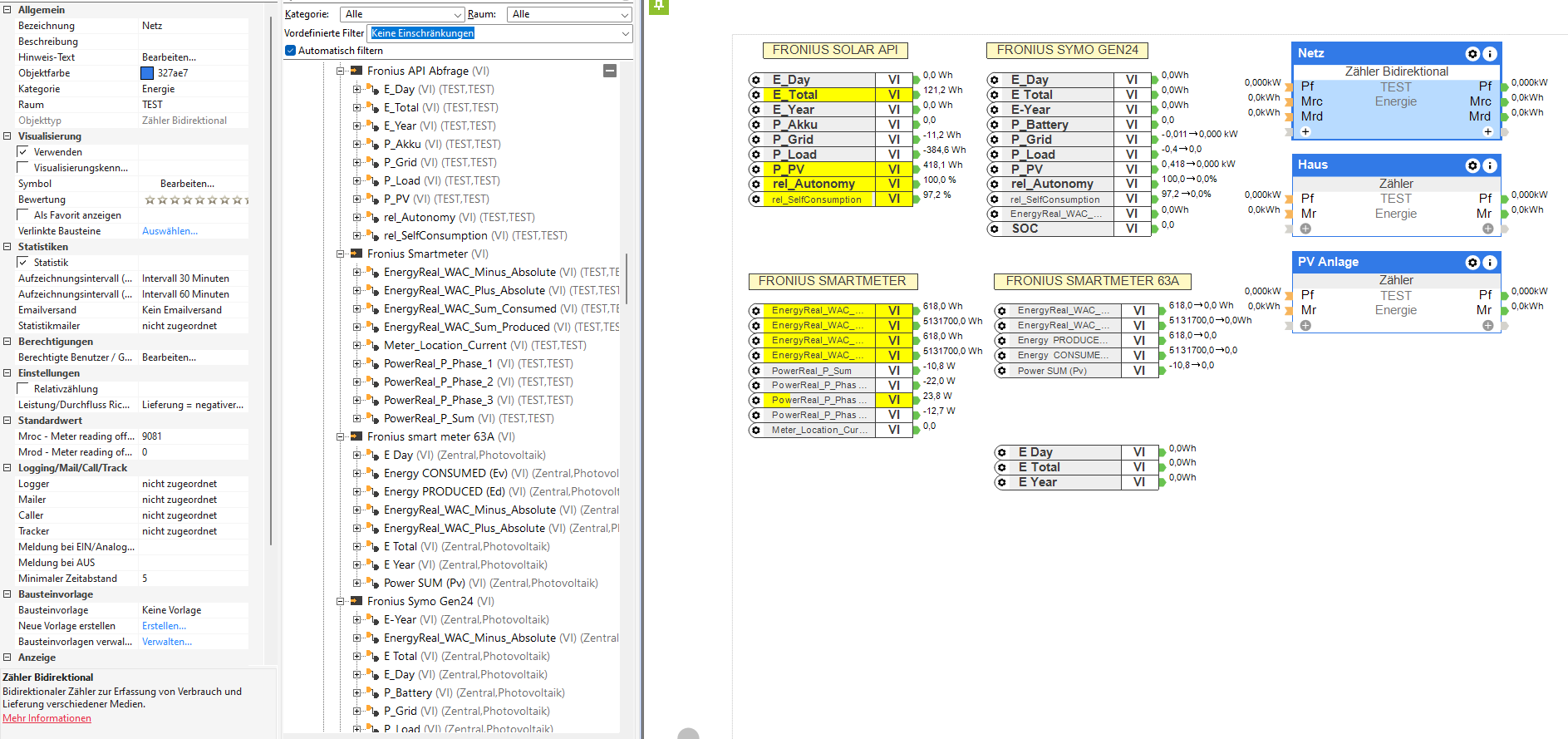Click the blue Objektfarbe color swatch
The height and width of the screenshot is (739, 1568).
147,73
